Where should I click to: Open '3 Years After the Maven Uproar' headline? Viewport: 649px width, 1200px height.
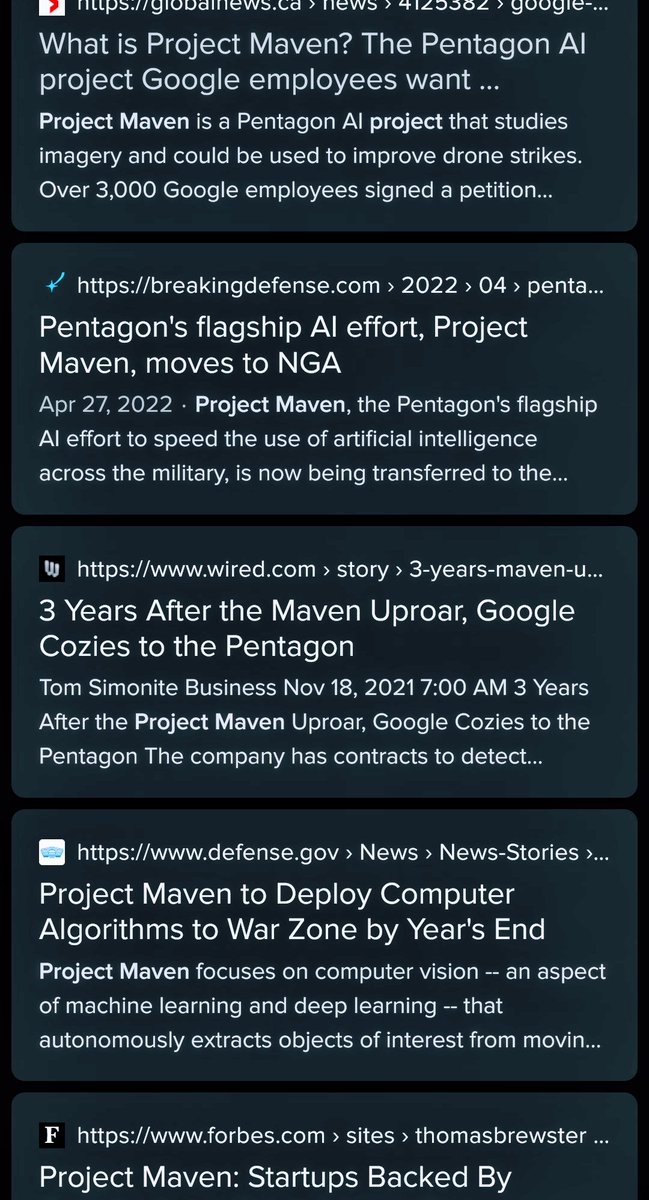306,628
